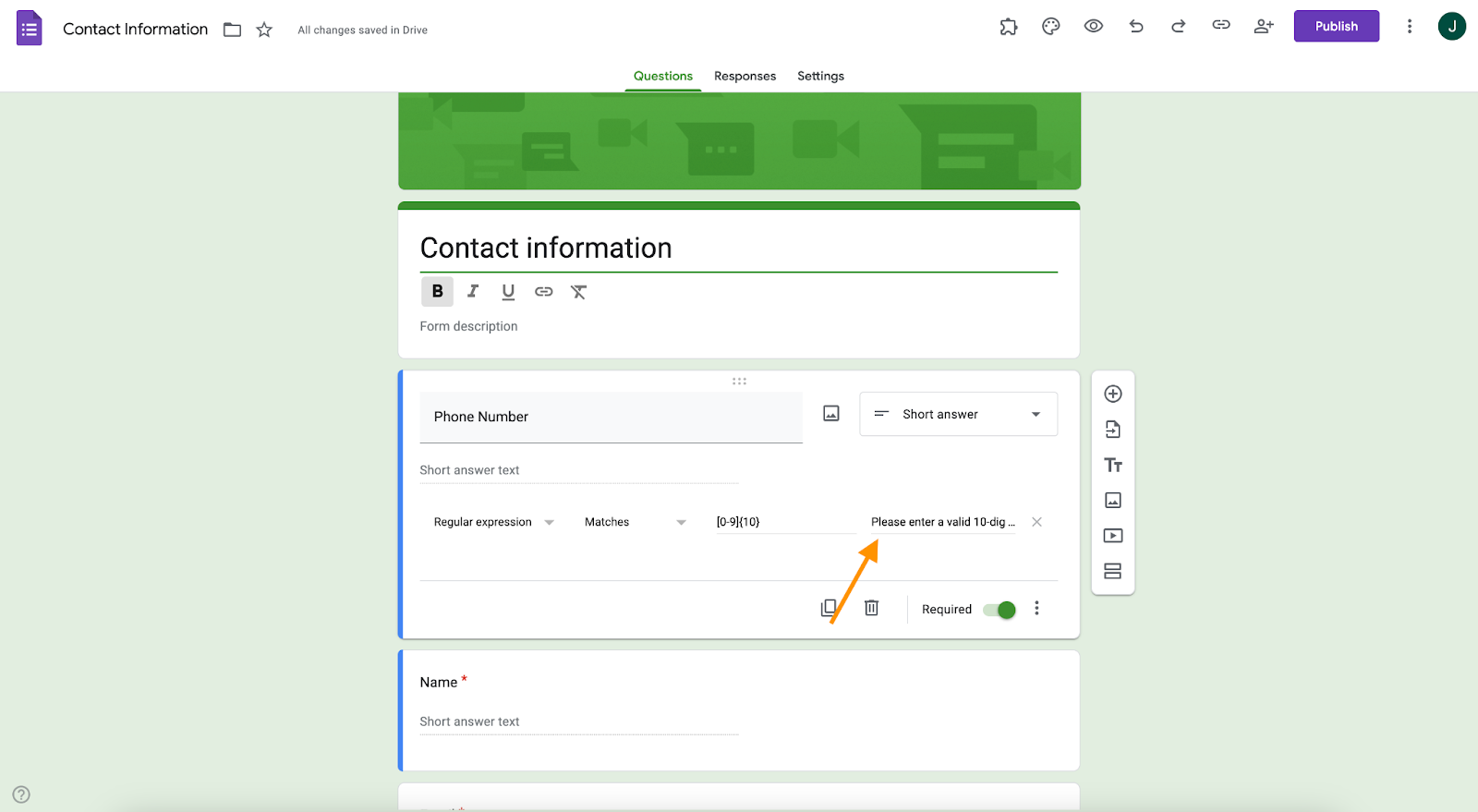Viewport: 1478px width, 812px height.
Task: Open the Settings tab
Action: point(820,76)
